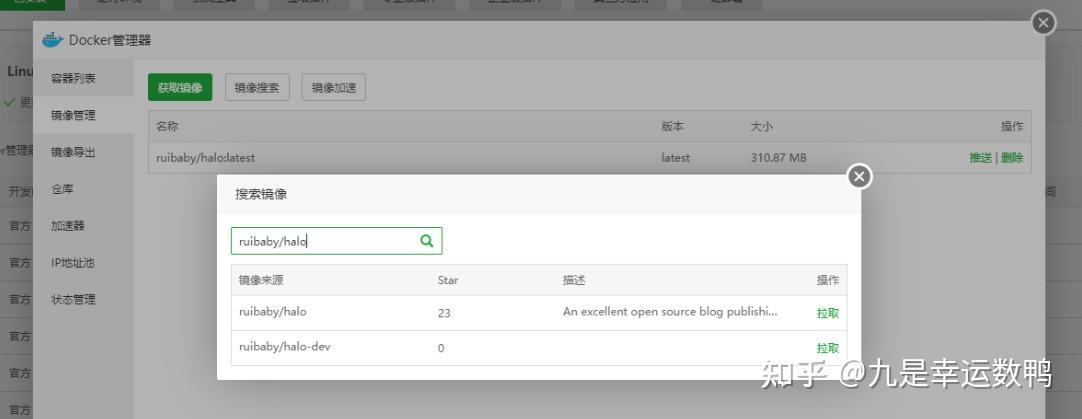Pull the ruibaby/halo-dev image via 拉取

[828, 348]
